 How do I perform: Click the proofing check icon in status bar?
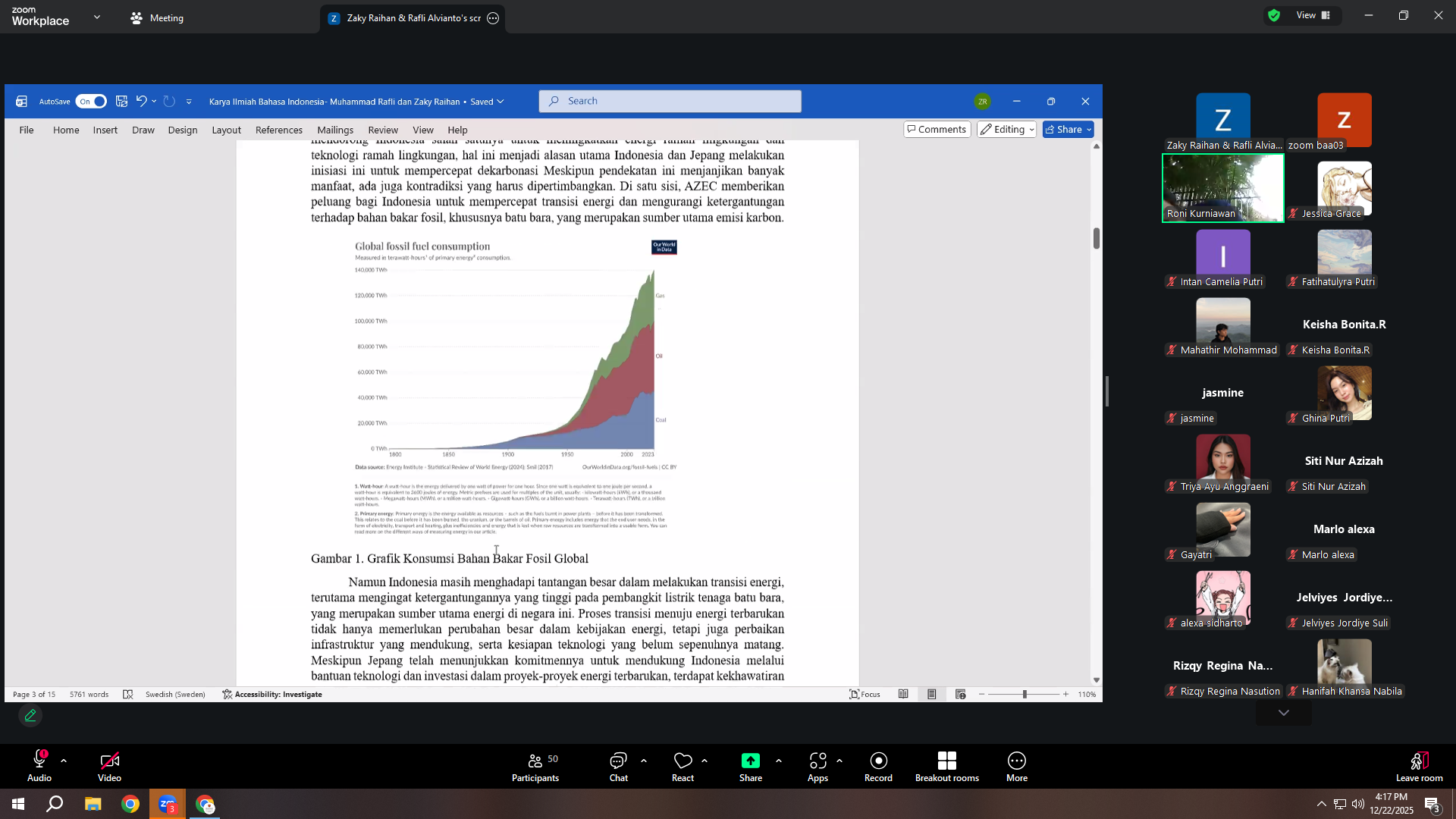click(128, 695)
